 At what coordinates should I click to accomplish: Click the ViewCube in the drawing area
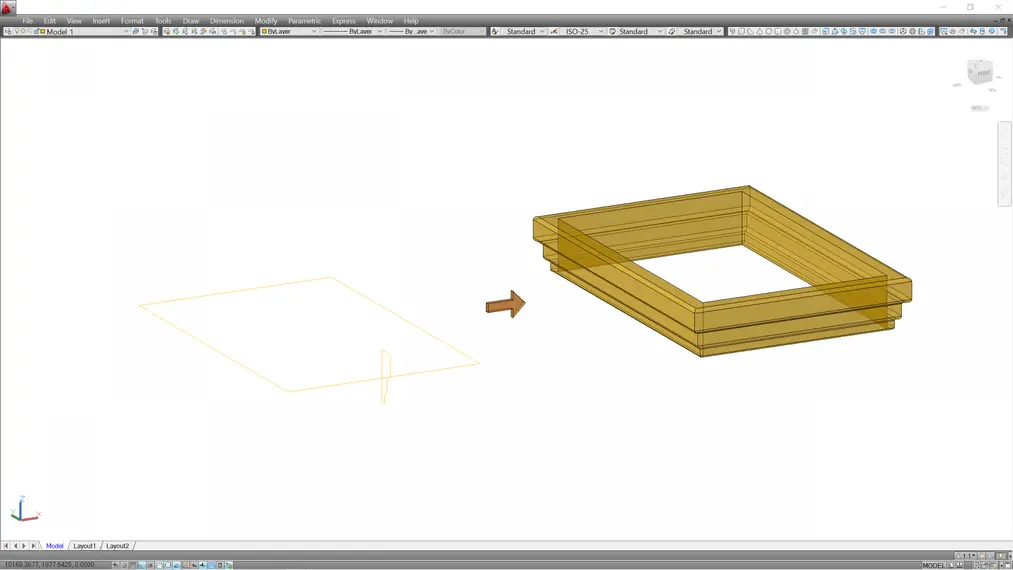979,73
